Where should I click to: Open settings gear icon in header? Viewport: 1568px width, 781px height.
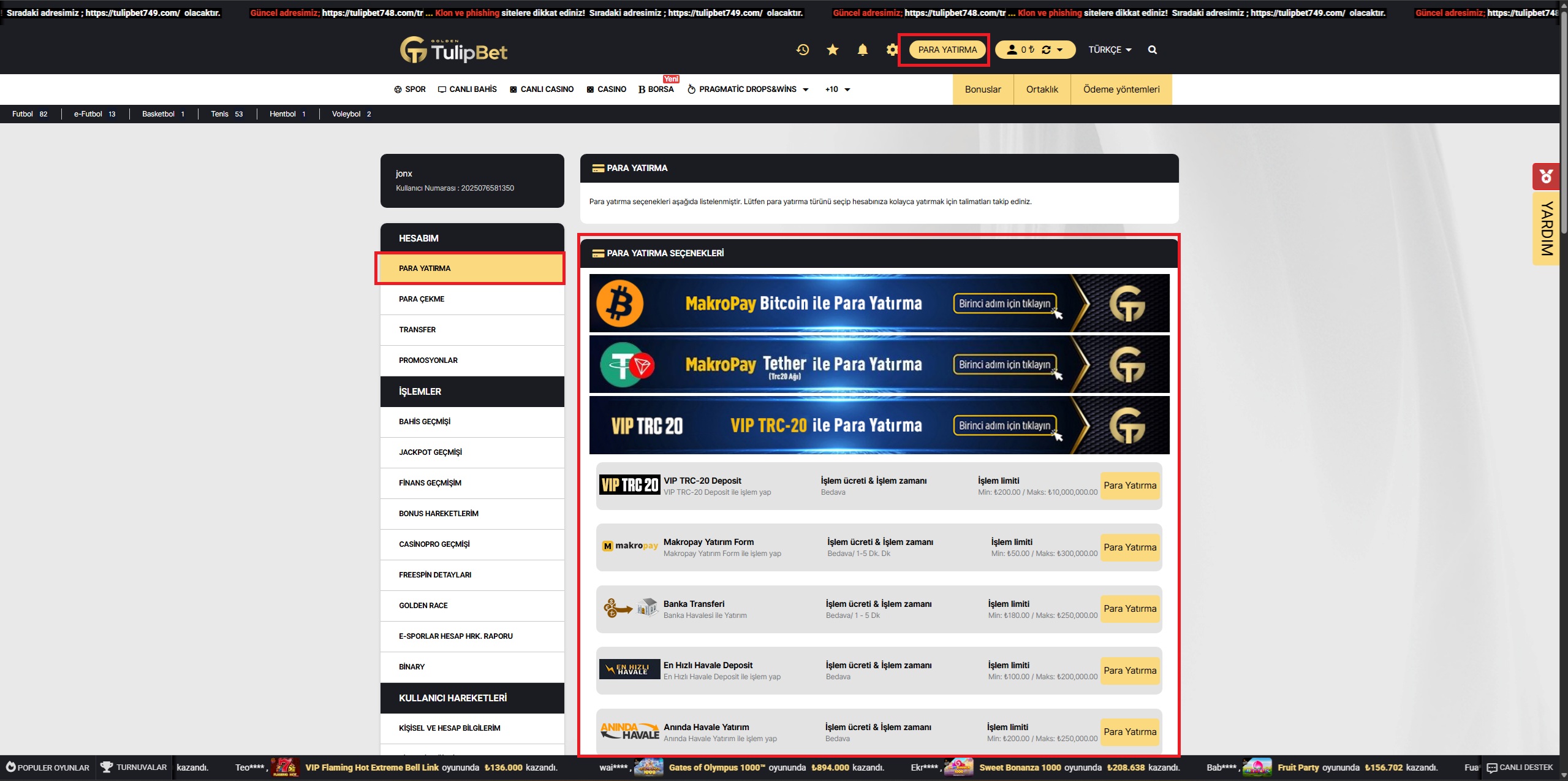pos(892,50)
